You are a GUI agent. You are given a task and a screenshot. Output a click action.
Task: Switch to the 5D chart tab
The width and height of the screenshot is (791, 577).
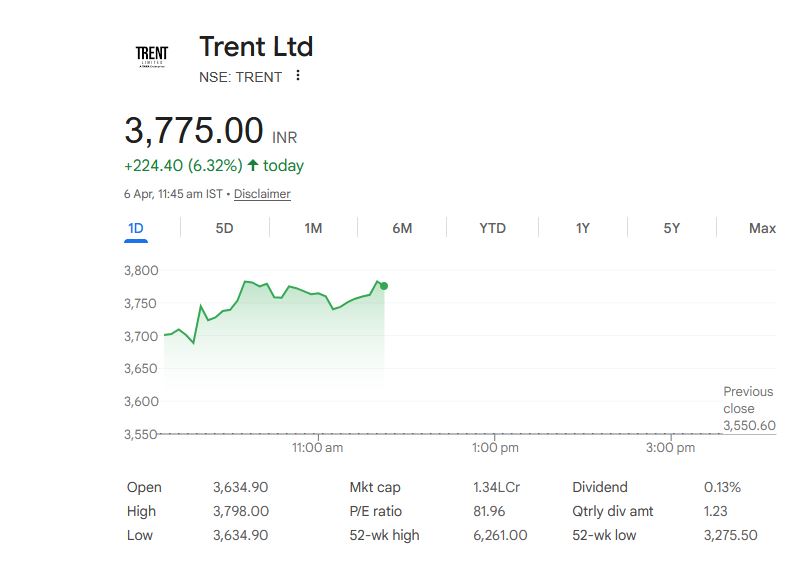pyautogui.click(x=224, y=228)
